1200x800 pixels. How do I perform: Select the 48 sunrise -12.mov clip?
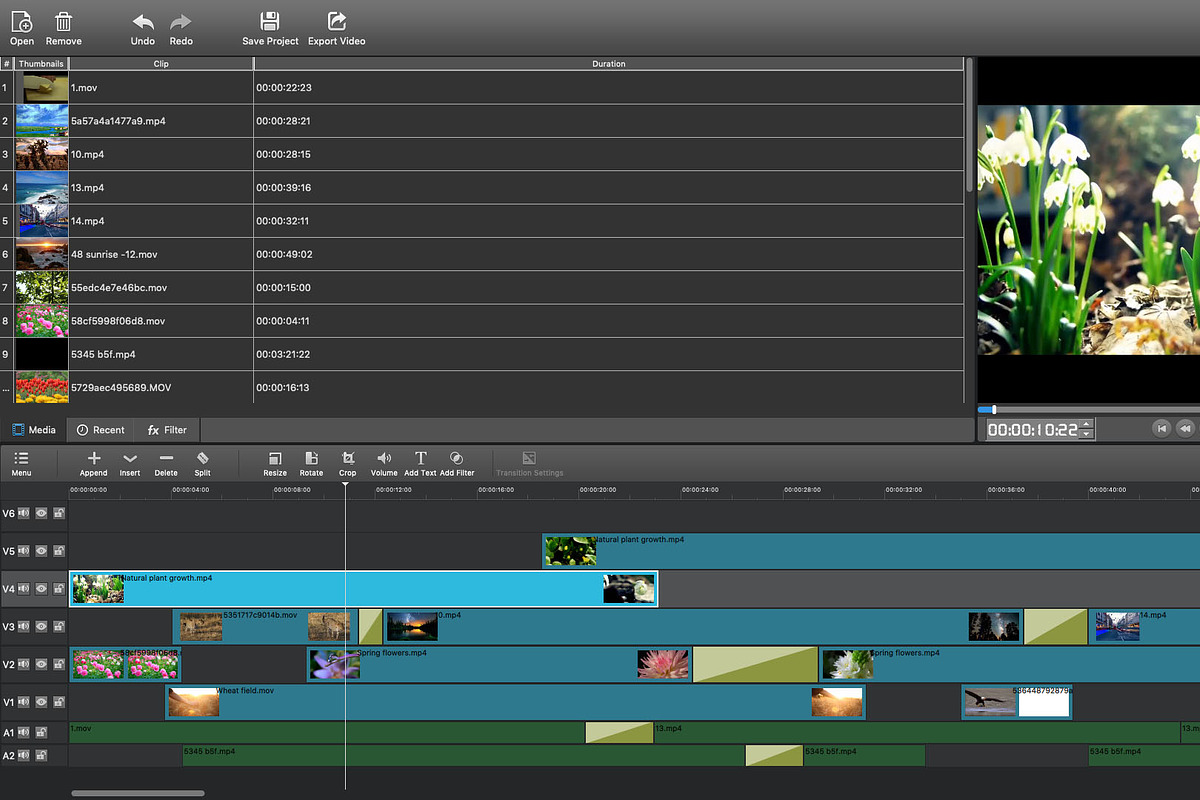click(483, 254)
